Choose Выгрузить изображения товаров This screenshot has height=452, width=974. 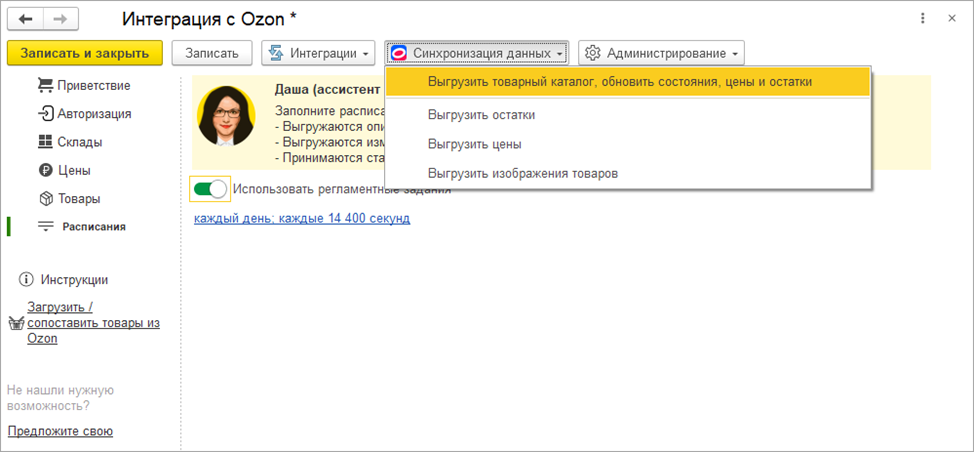pos(522,173)
